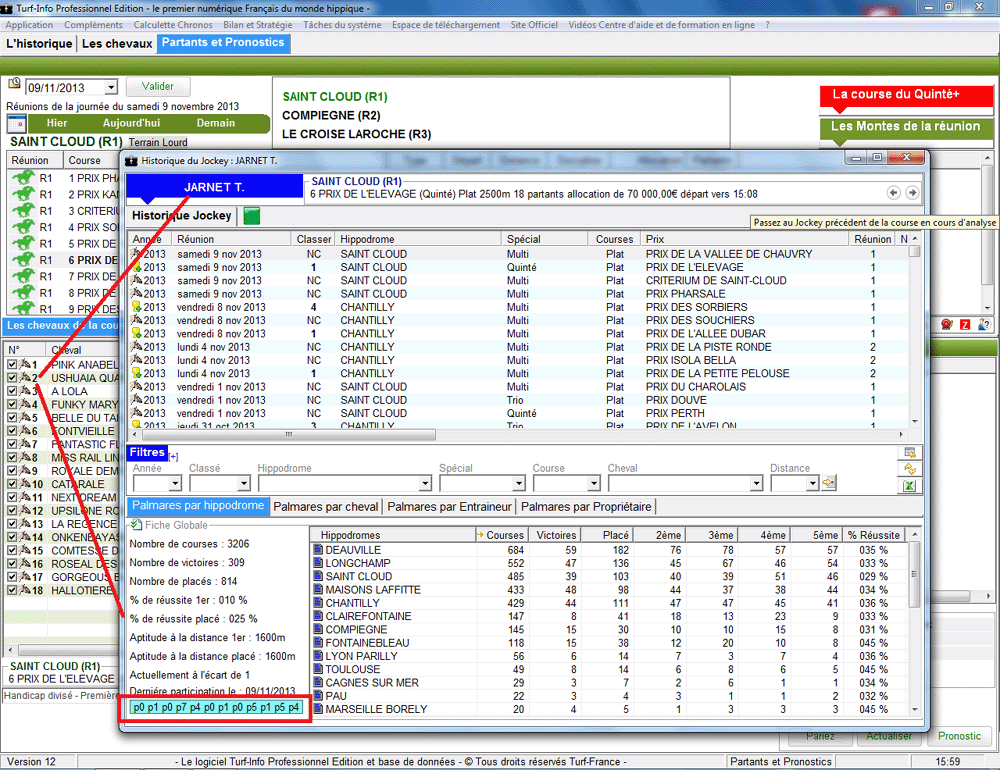Uncheck horse 10 CATARALE checkbox
This screenshot has width=1000, height=770.
[x=12, y=484]
